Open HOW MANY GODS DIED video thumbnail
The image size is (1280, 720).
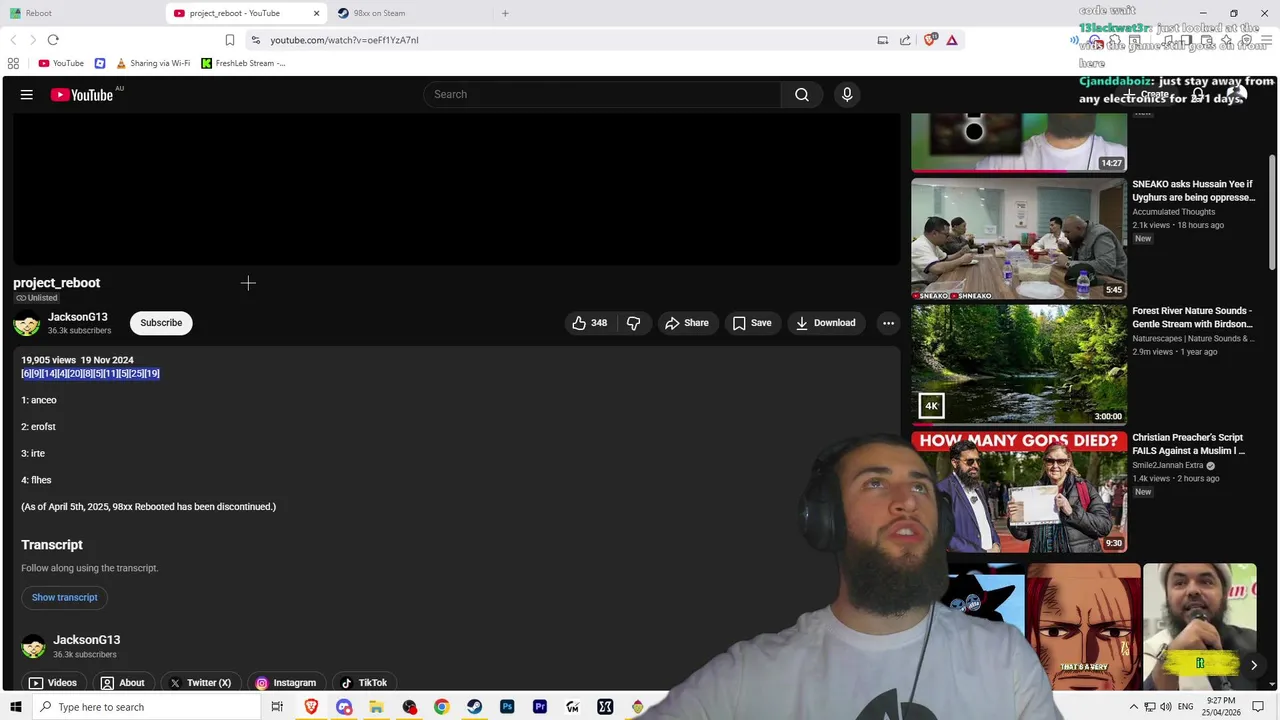coord(1019,492)
